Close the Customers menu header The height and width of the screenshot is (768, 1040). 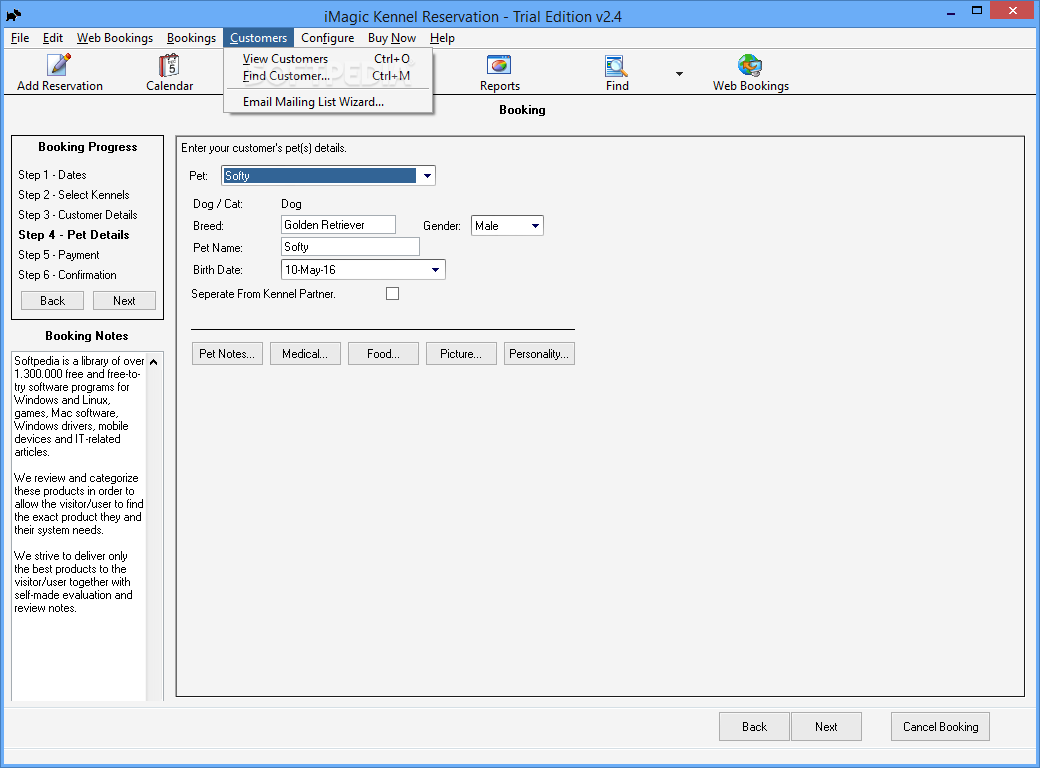pos(258,38)
